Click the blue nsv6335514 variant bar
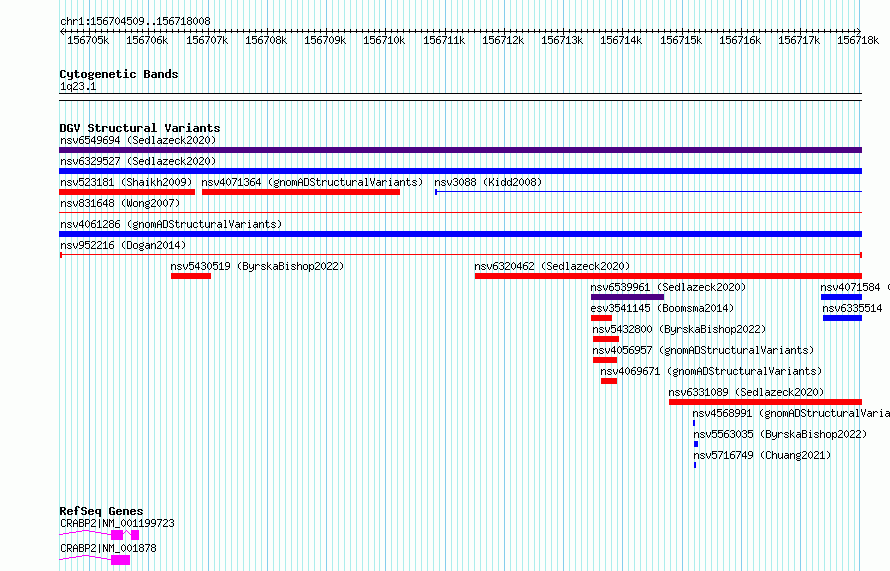This screenshot has width=890, height=571. click(x=842, y=318)
